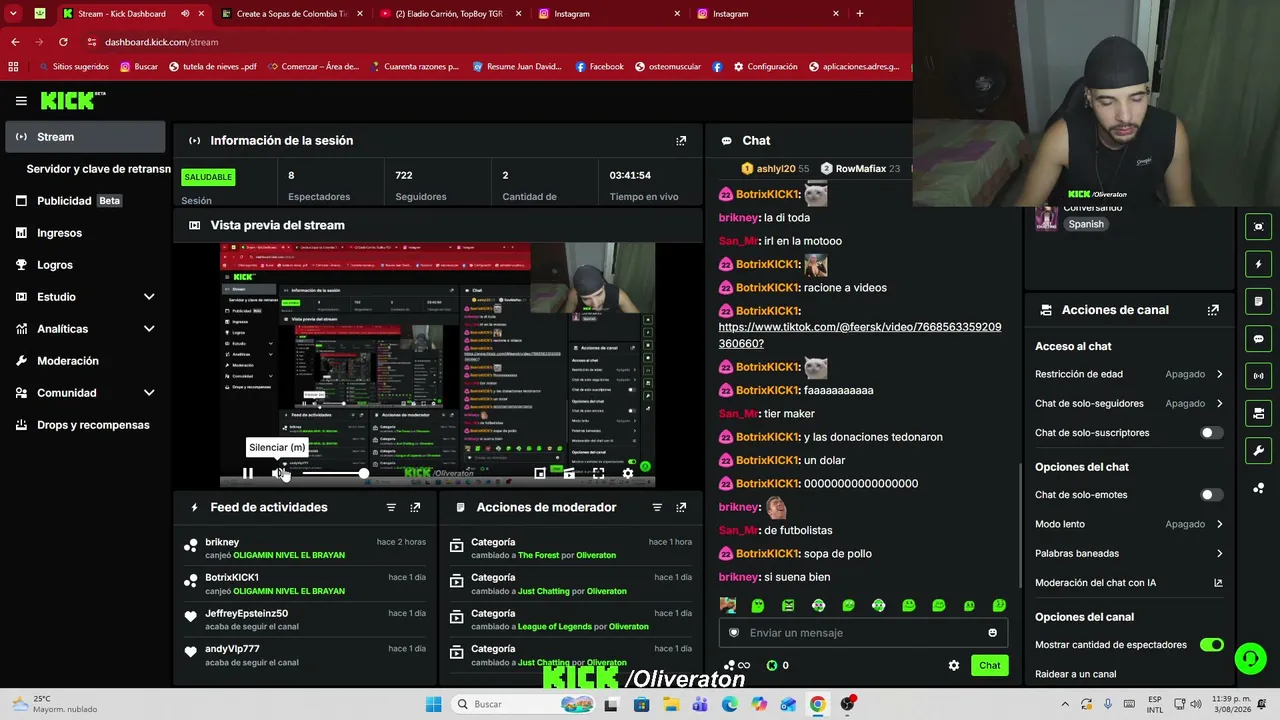Open Moderación in the sidebar

point(85,361)
